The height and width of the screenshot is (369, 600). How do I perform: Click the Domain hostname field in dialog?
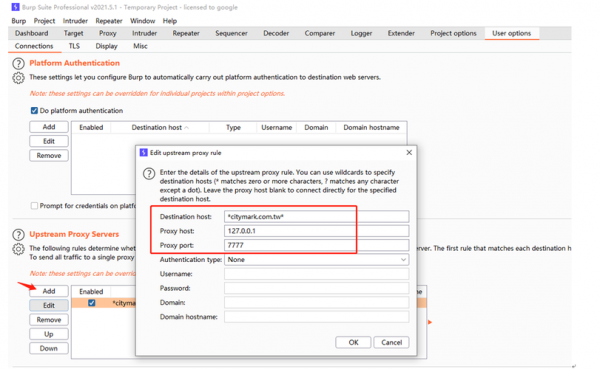[316, 317]
